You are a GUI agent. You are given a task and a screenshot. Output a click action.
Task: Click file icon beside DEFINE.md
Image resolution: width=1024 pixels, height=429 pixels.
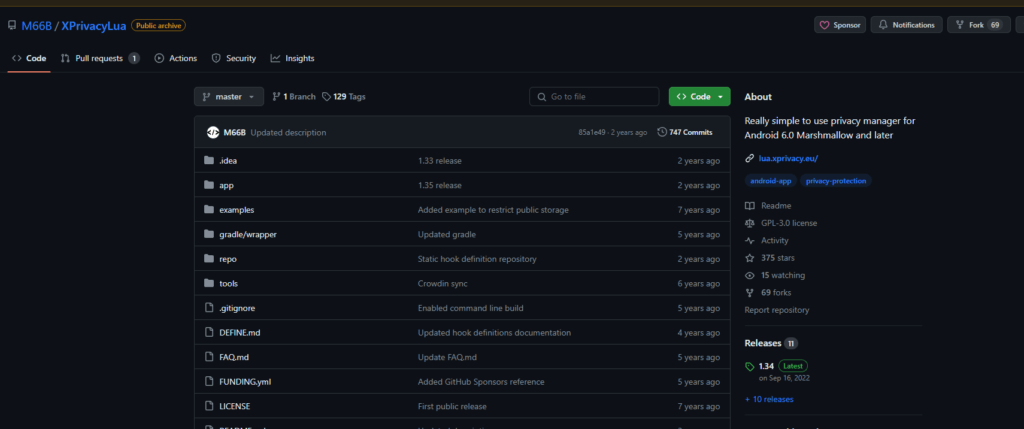(209, 332)
